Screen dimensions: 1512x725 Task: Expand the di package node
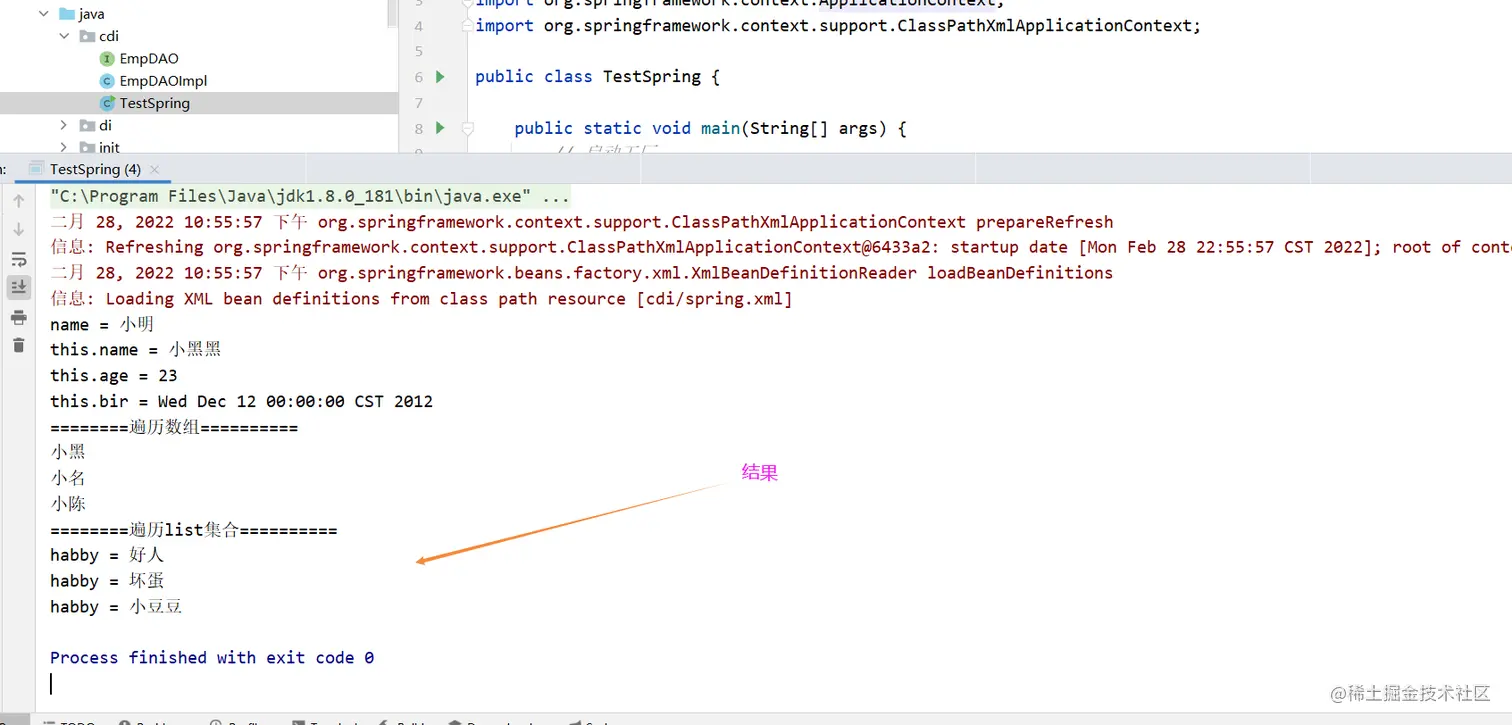click(64, 125)
